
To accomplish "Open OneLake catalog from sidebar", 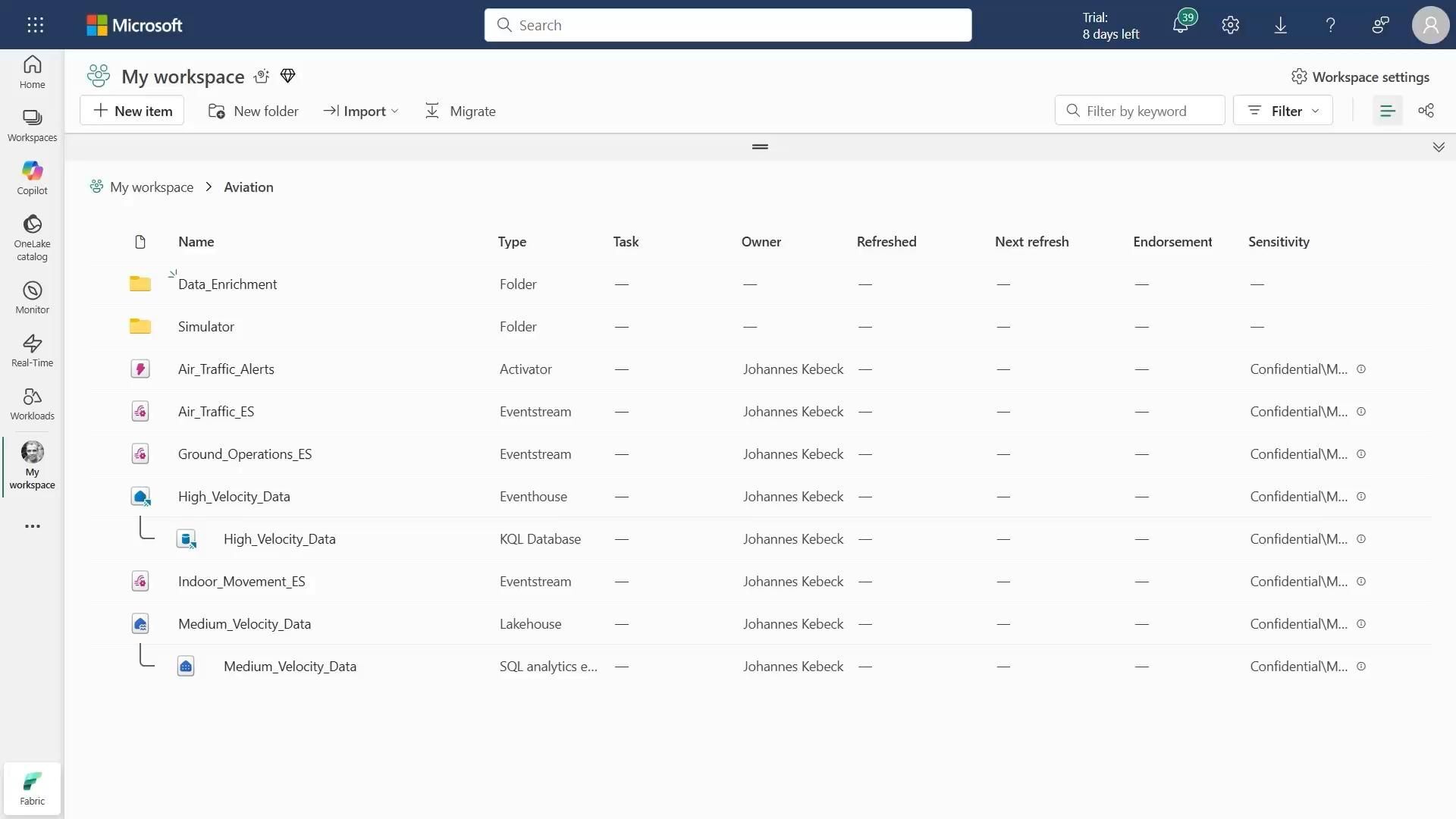I will (x=32, y=237).
